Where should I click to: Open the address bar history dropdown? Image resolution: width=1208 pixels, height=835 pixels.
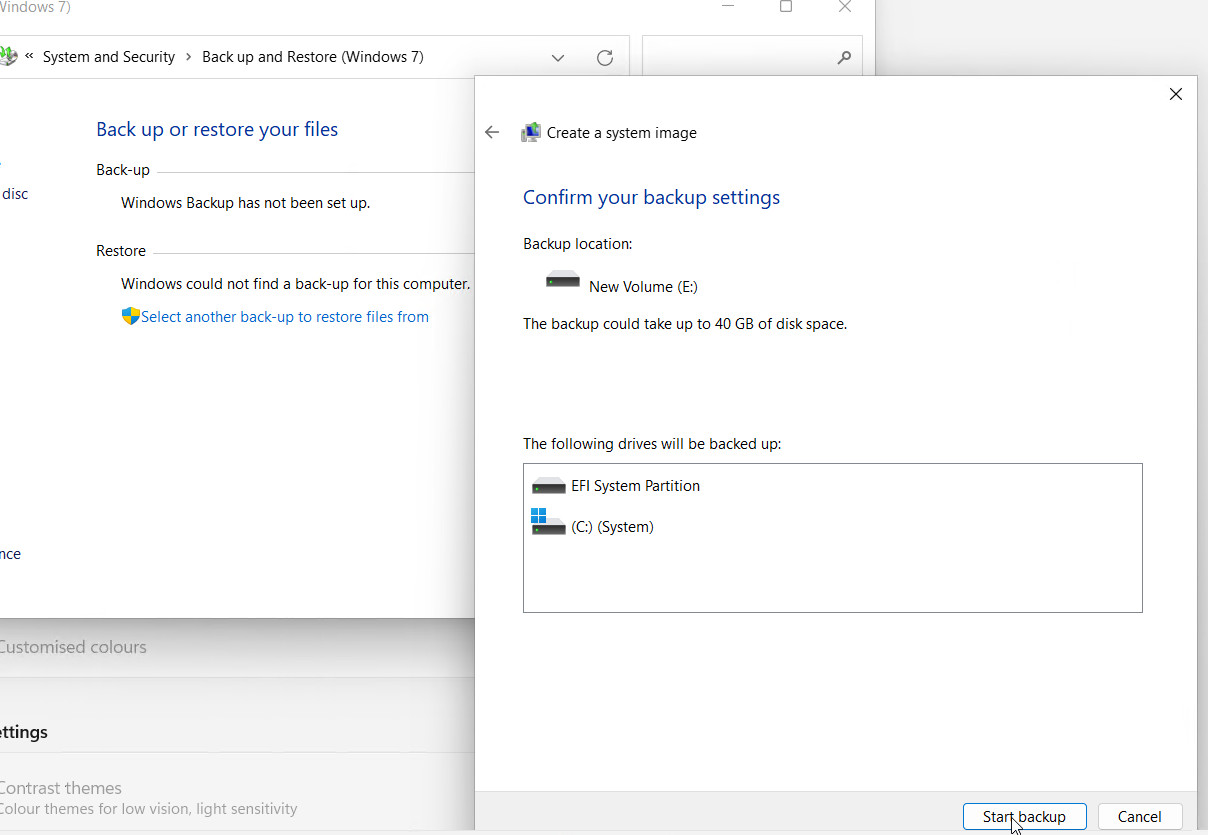click(x=558, y=58)
